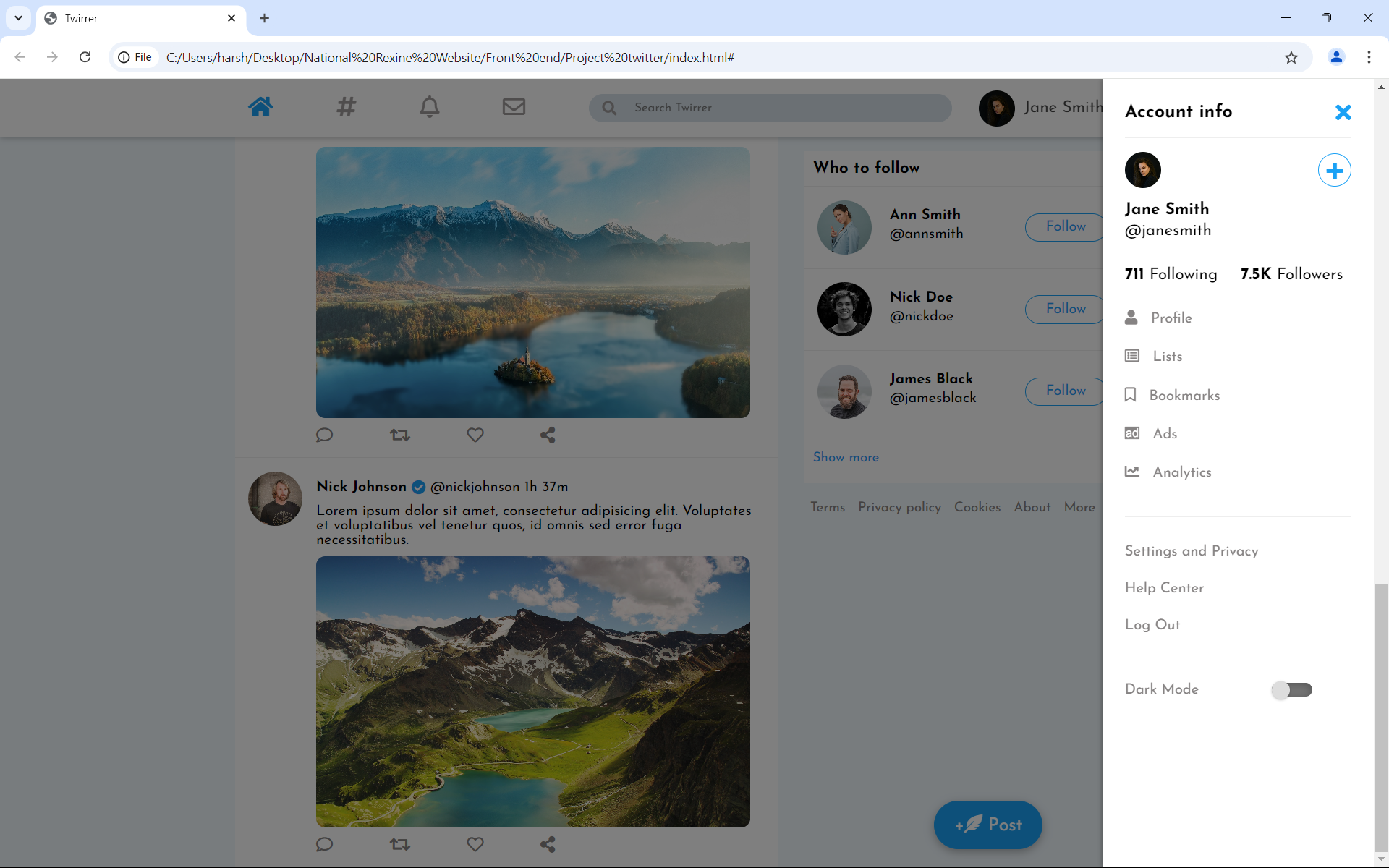Click the search magnifier icon
The height and width of the screenshot is (868, 1389).
pos(609,108)
